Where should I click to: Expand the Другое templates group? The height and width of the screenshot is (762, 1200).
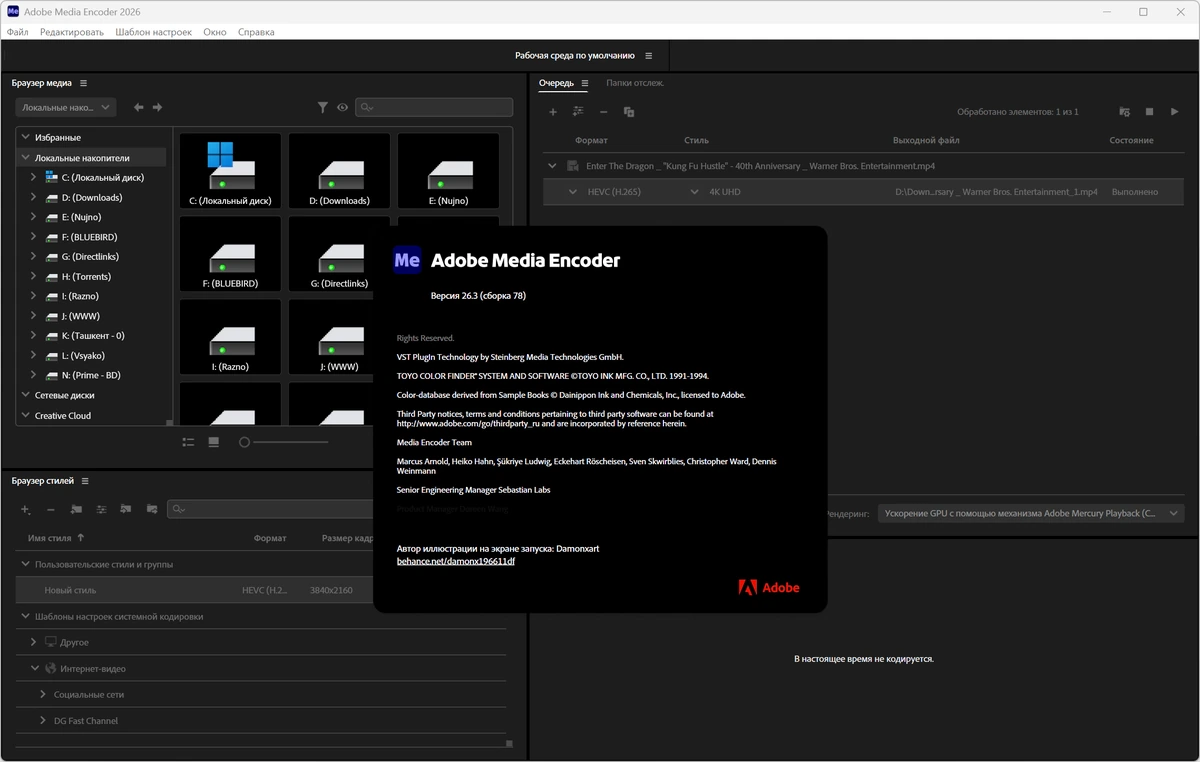[x=34, y=642]
